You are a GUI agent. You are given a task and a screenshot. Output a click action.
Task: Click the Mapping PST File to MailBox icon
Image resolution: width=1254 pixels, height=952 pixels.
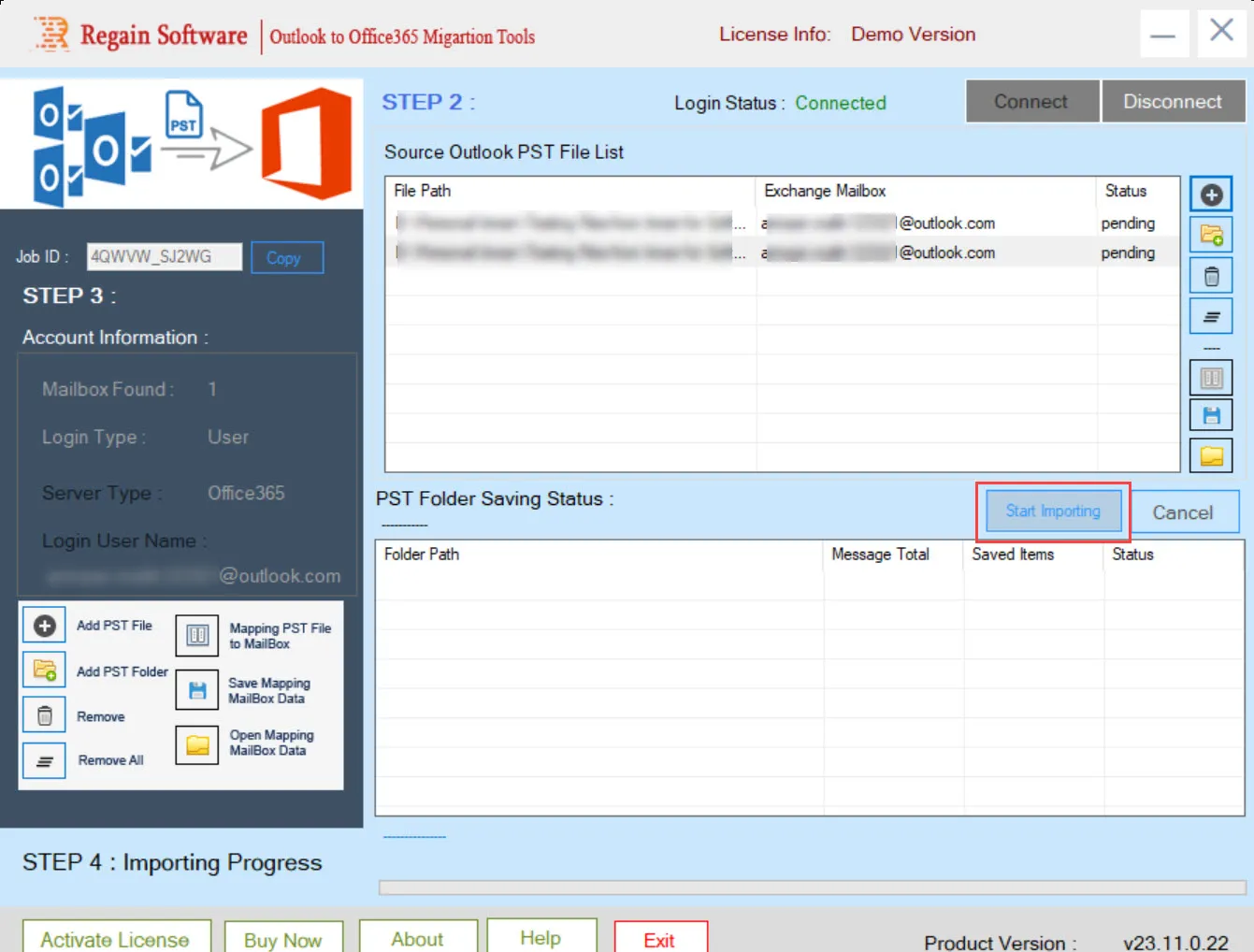coord(197,636)
